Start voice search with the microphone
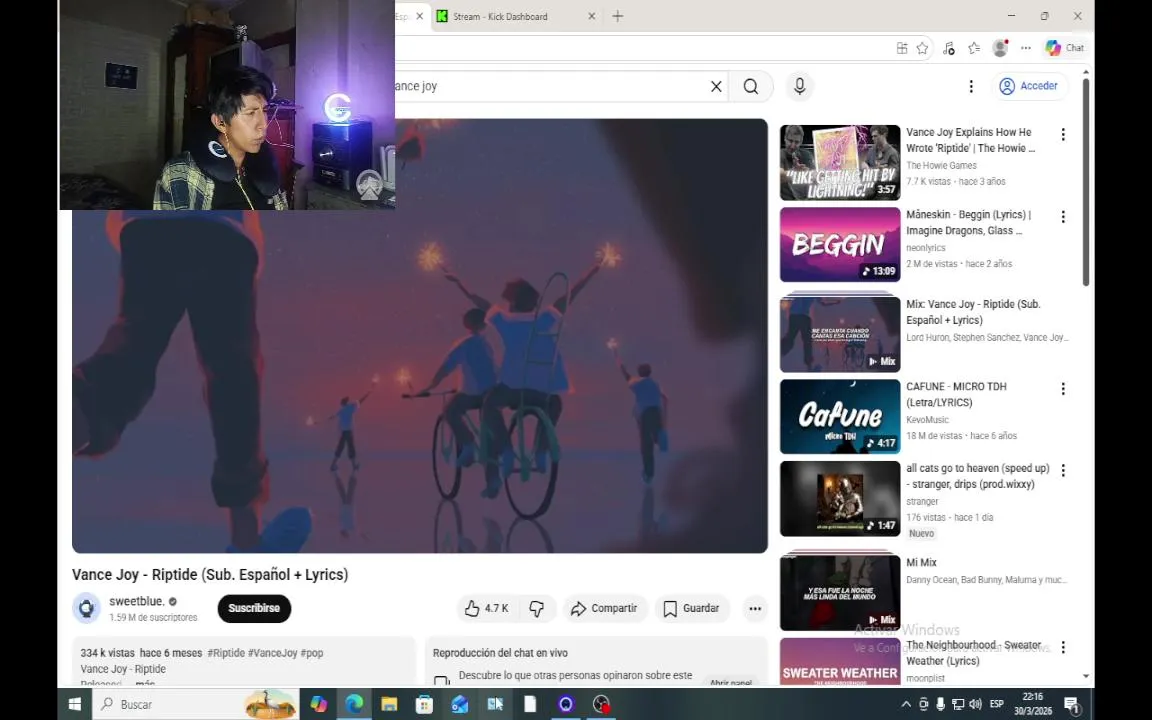1152x720 pixels. [x=799, y=87]
